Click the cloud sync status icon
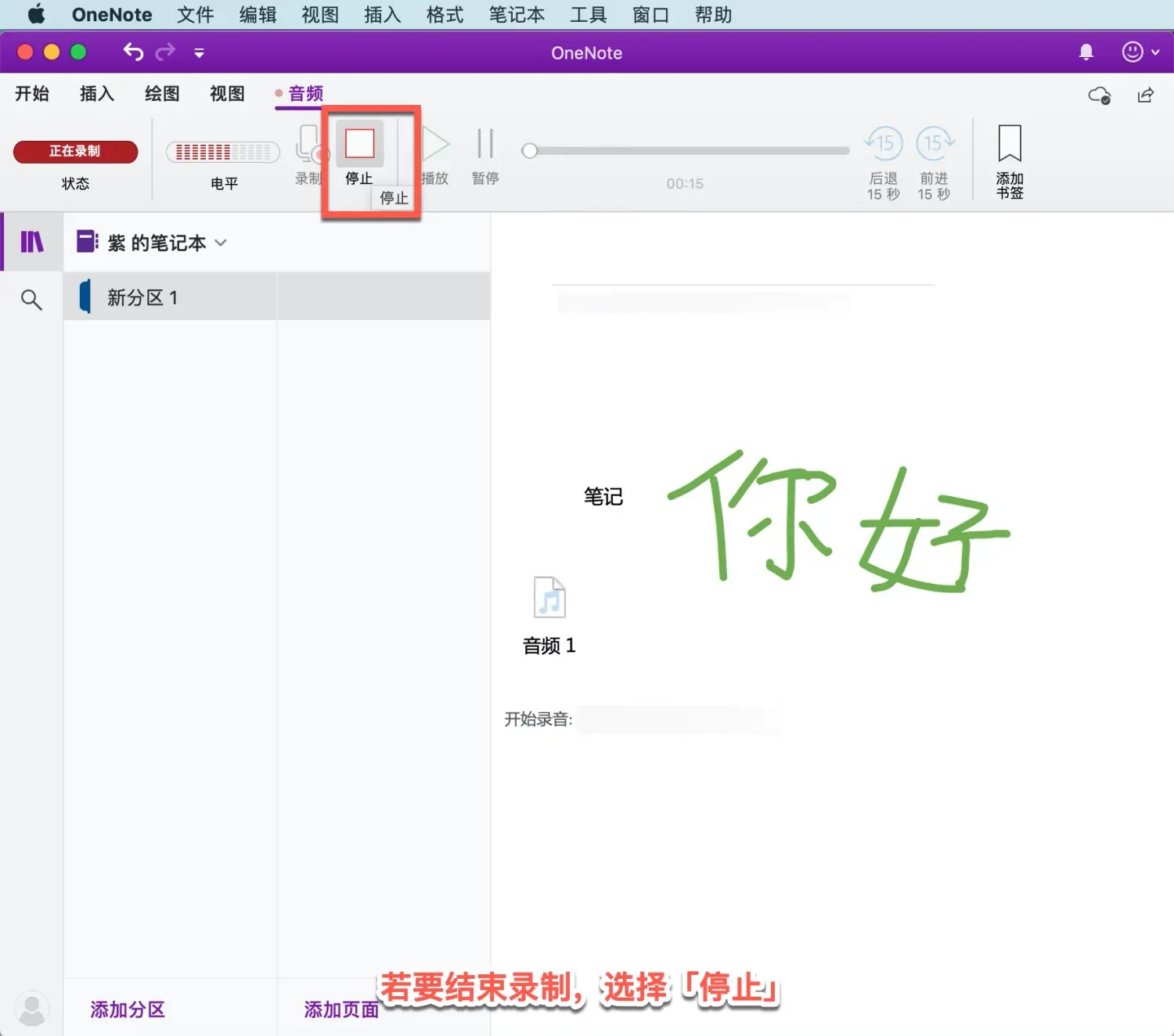1174x1036 pixels. (x=1099, y=95)
